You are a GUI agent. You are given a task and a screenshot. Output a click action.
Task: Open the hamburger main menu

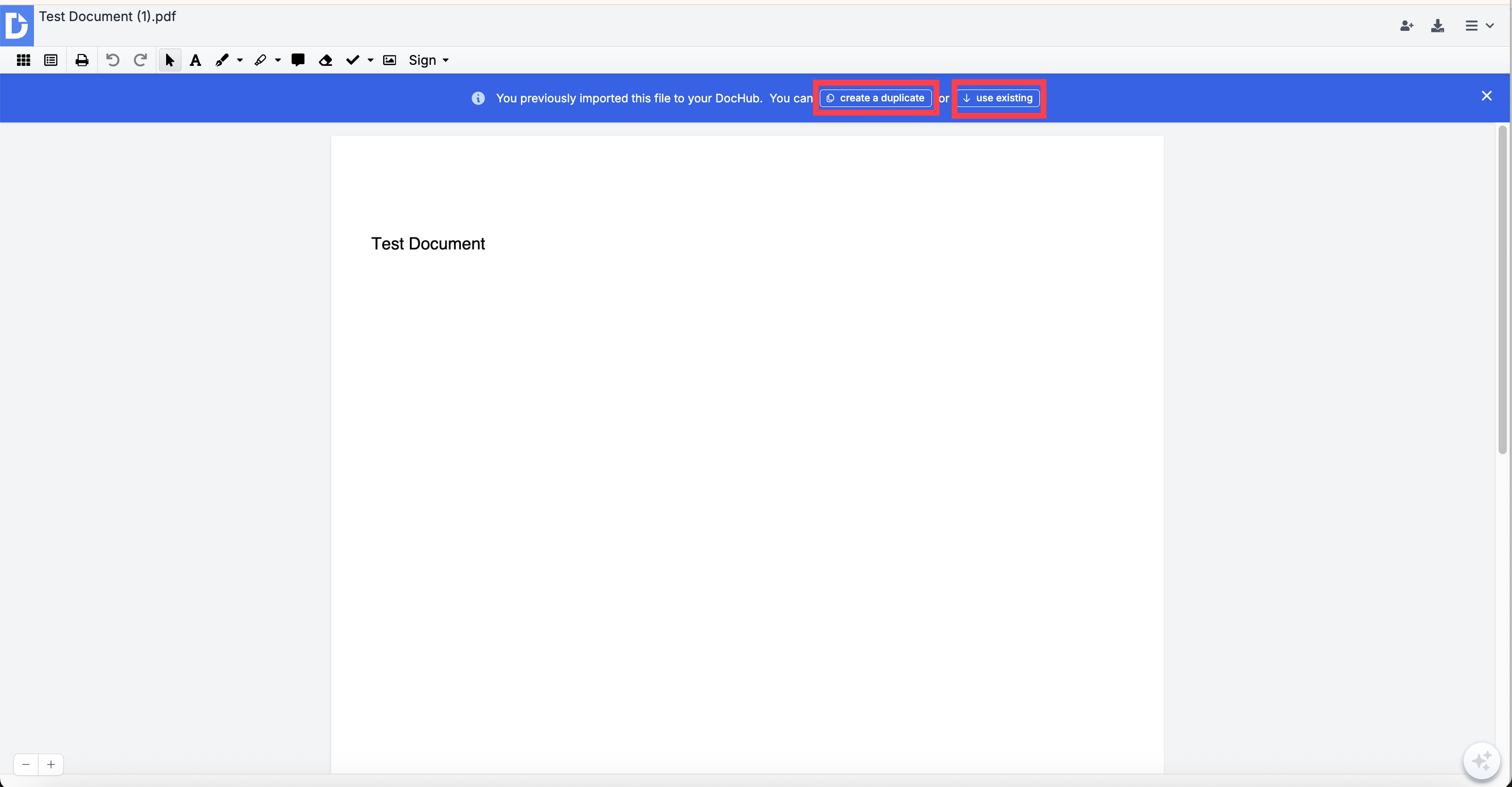pyautogui.click(x=1479, y=25)
